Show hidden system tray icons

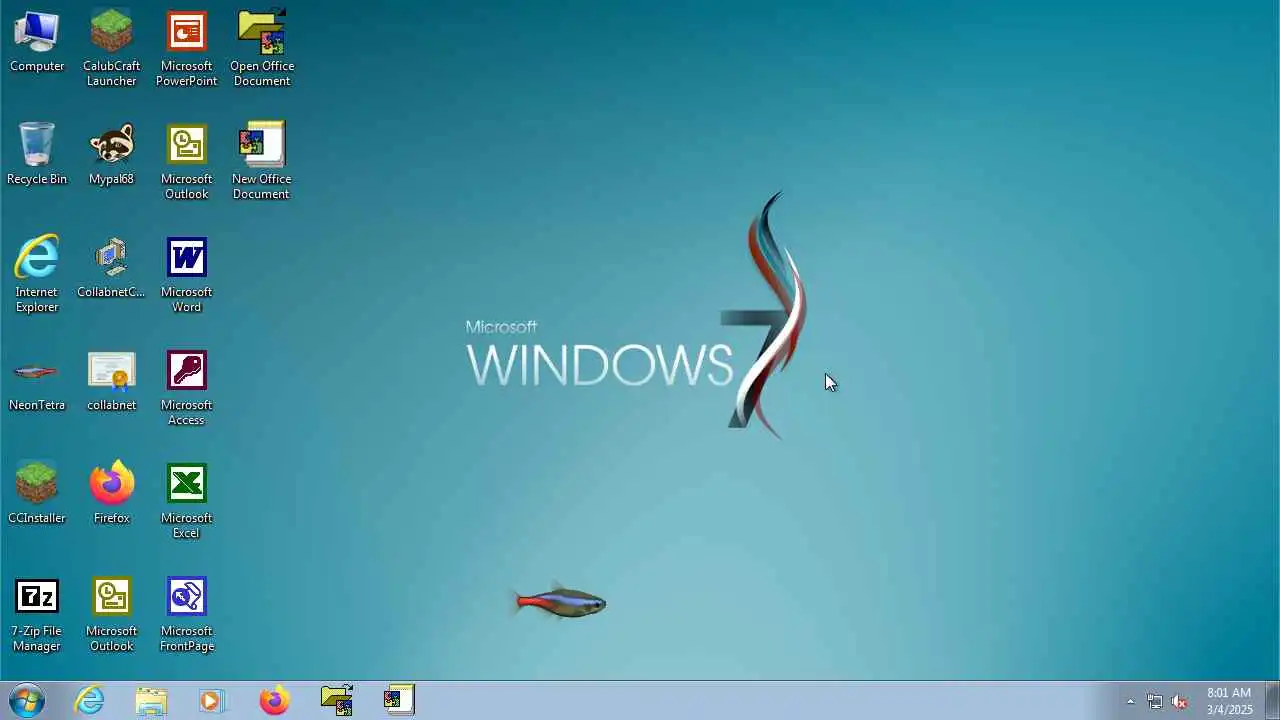click(x=1130, y=701)
